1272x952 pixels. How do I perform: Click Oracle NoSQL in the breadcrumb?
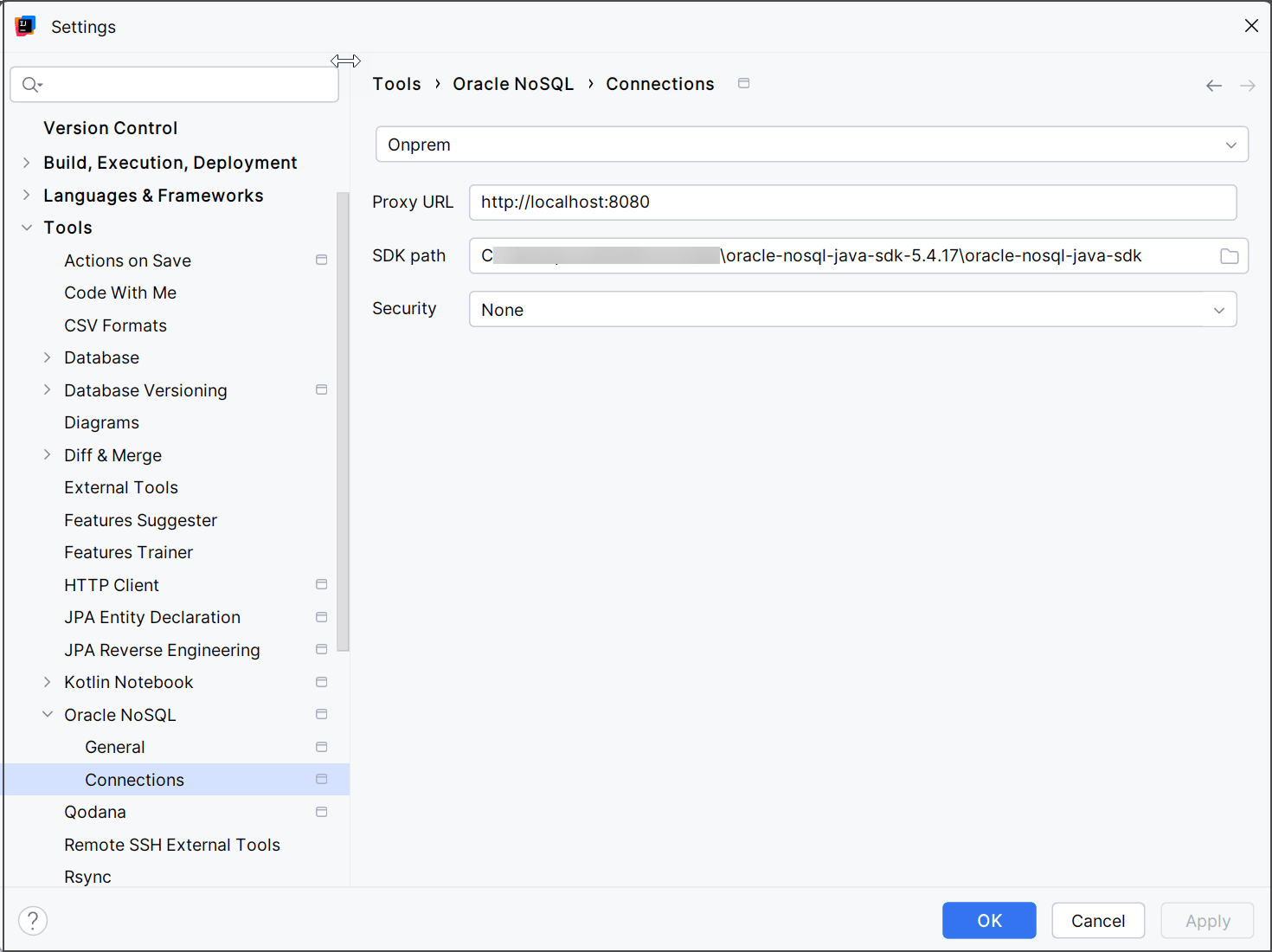(513, 83)
